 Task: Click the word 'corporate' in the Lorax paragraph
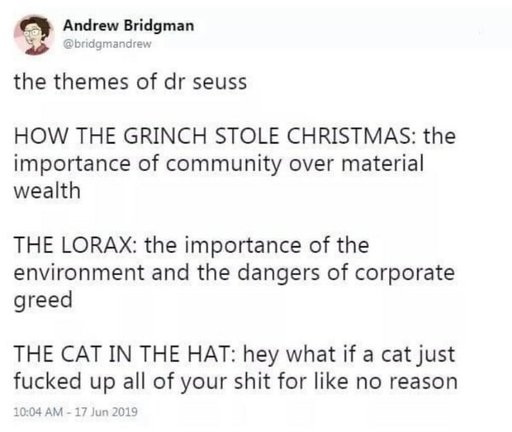404,274
